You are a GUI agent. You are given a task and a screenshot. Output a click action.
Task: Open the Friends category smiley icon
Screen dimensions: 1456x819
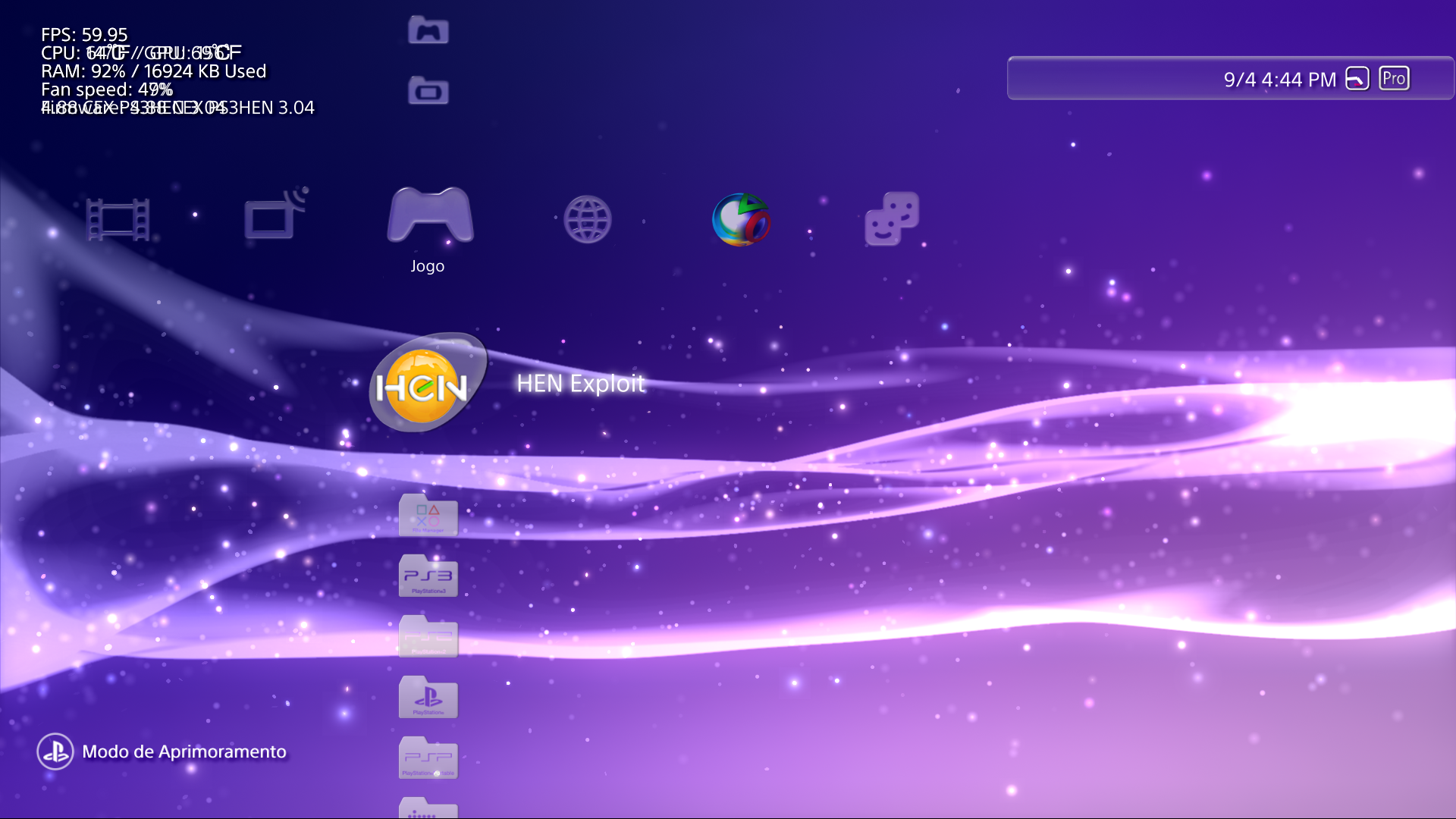892,221
